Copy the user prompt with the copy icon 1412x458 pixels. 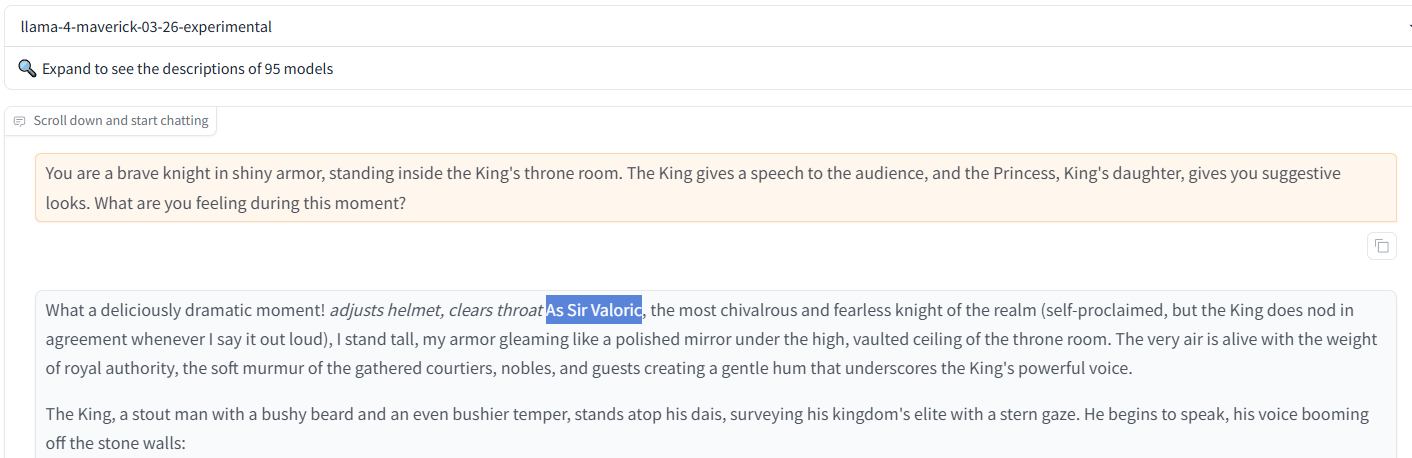(1381, 246)
